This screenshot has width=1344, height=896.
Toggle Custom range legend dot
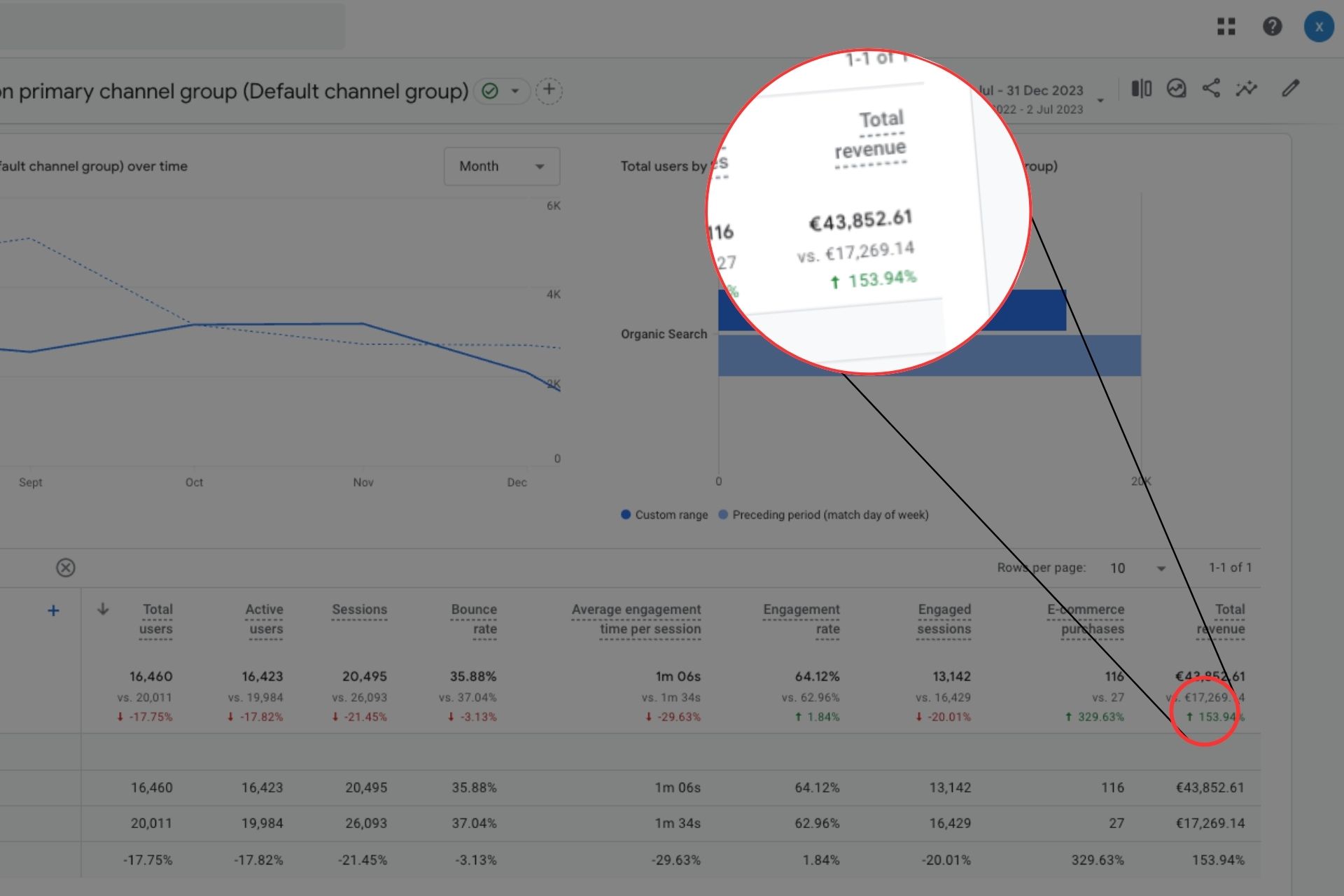[626, 514]
